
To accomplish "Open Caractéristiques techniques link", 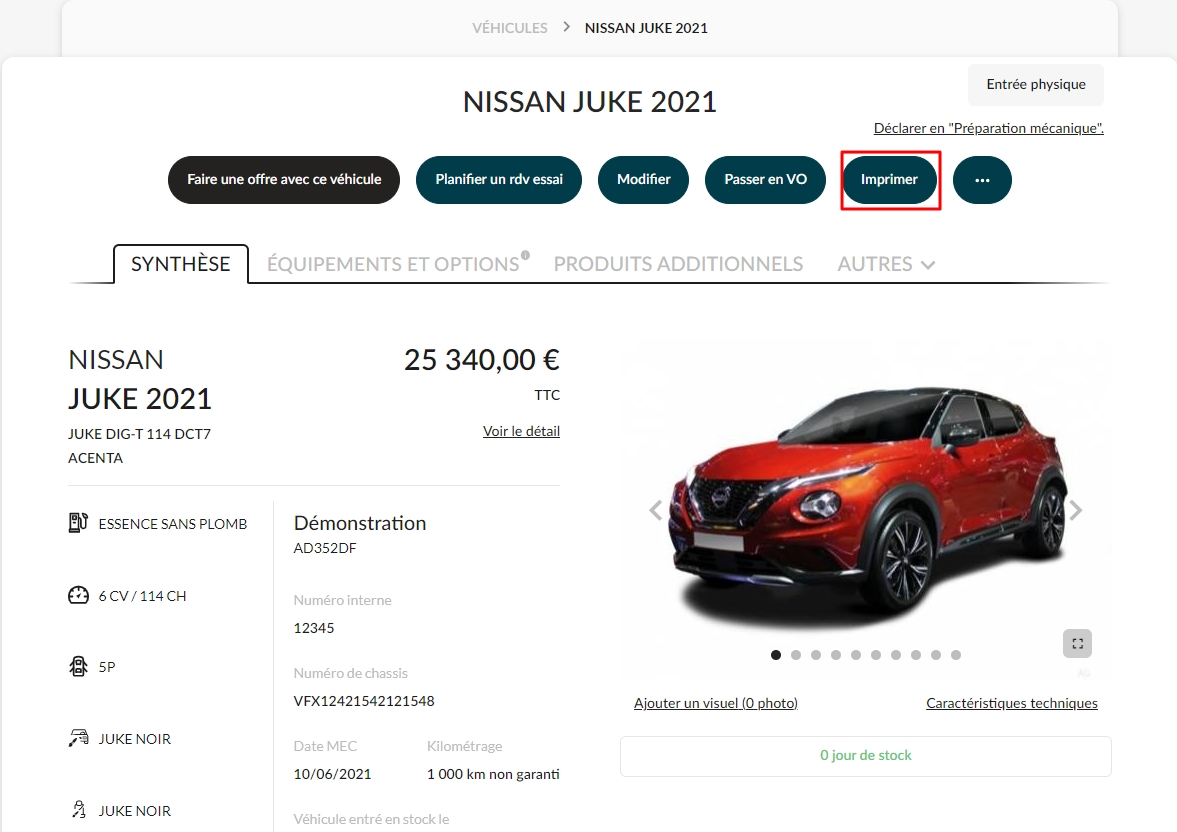I will 1012,703.
